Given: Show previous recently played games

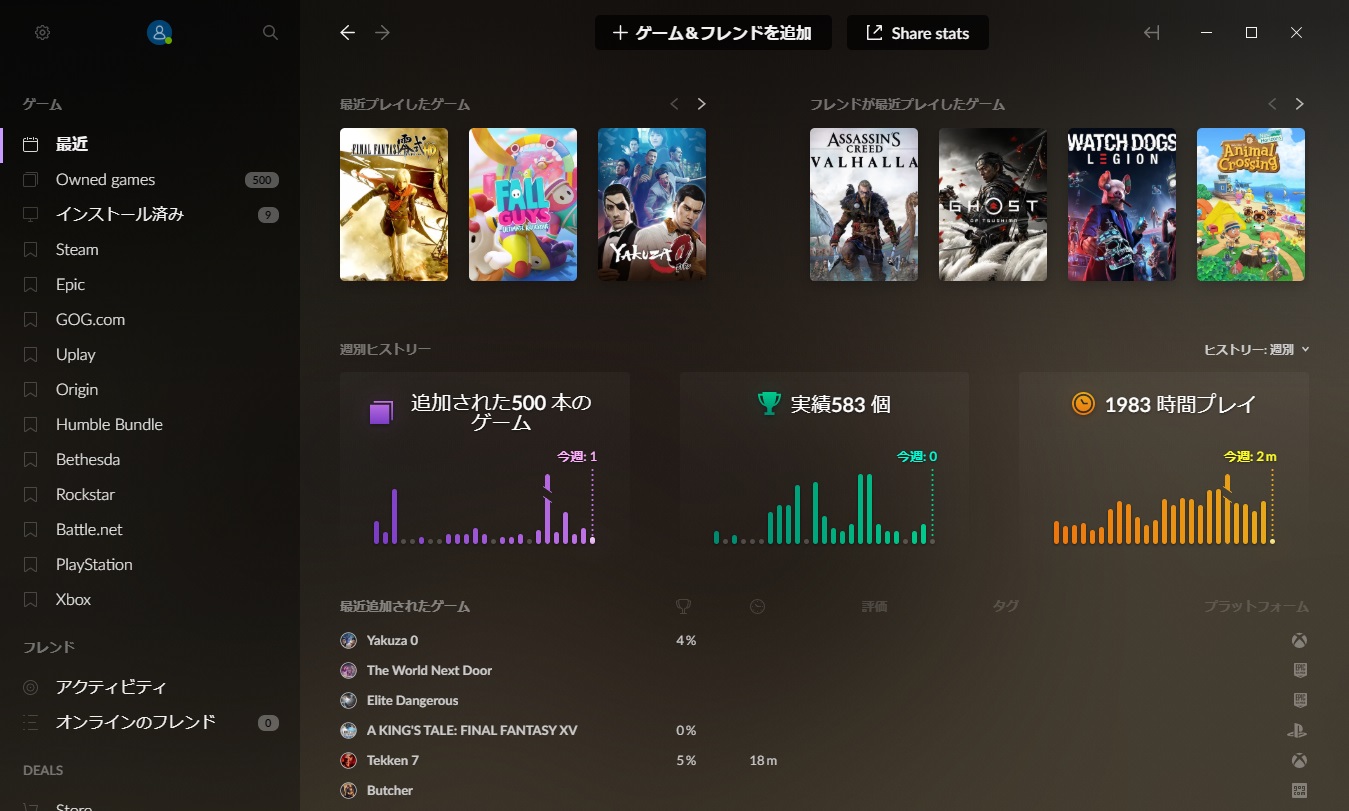Looking at the screenshot, I should tap(674, 104).
